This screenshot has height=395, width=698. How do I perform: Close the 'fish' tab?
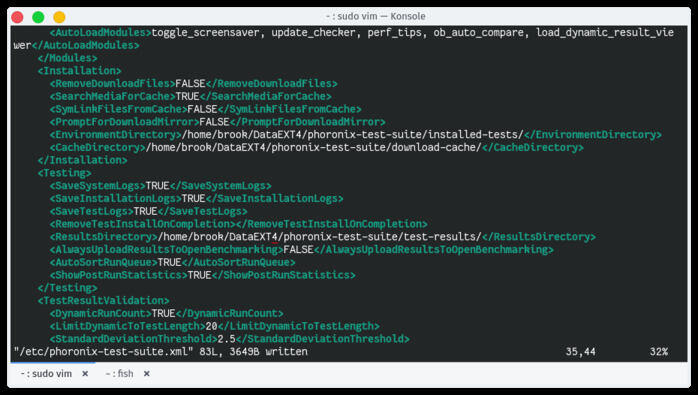pos(146,374)
